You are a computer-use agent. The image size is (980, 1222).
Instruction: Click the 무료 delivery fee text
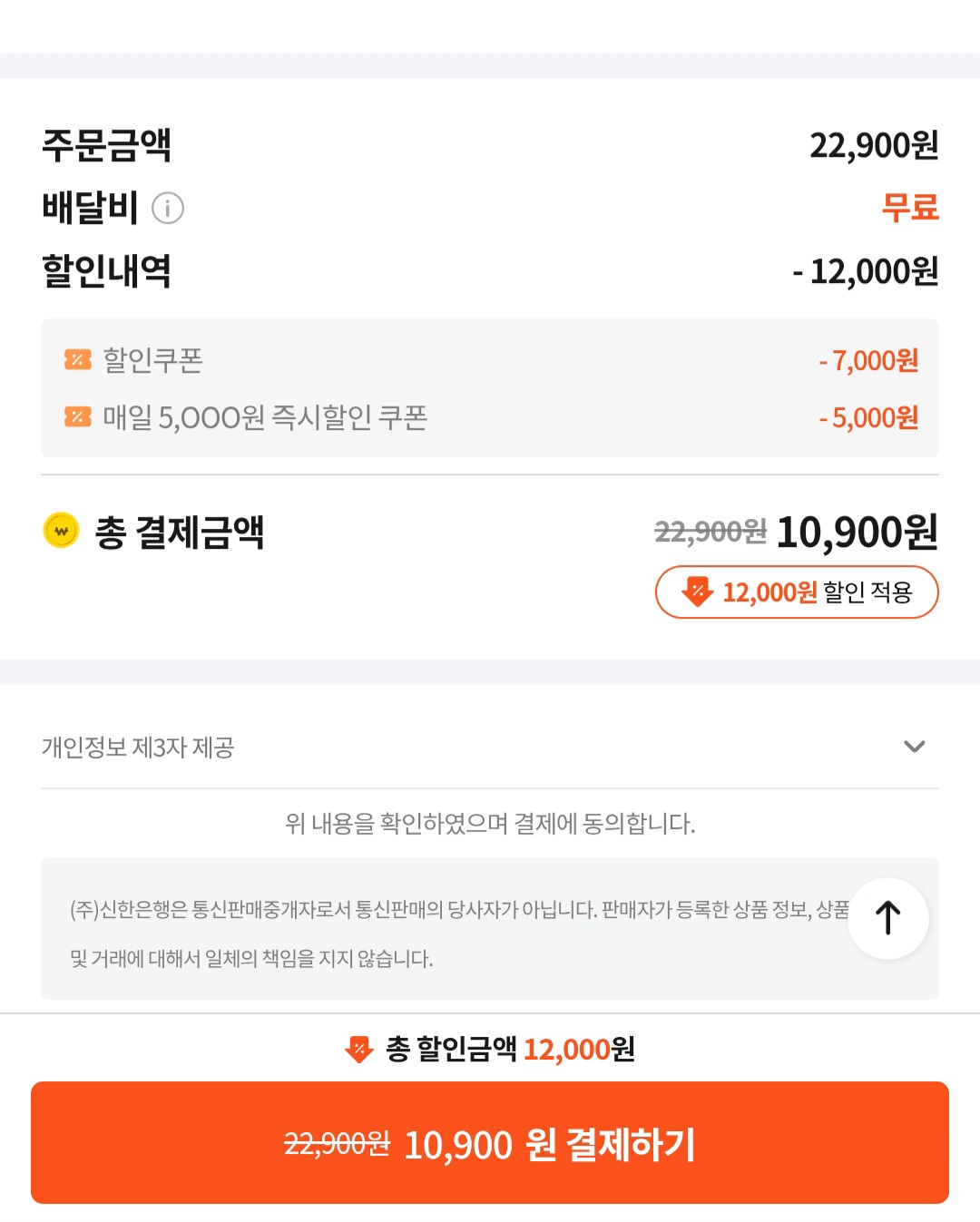click(x=910, y=208)
